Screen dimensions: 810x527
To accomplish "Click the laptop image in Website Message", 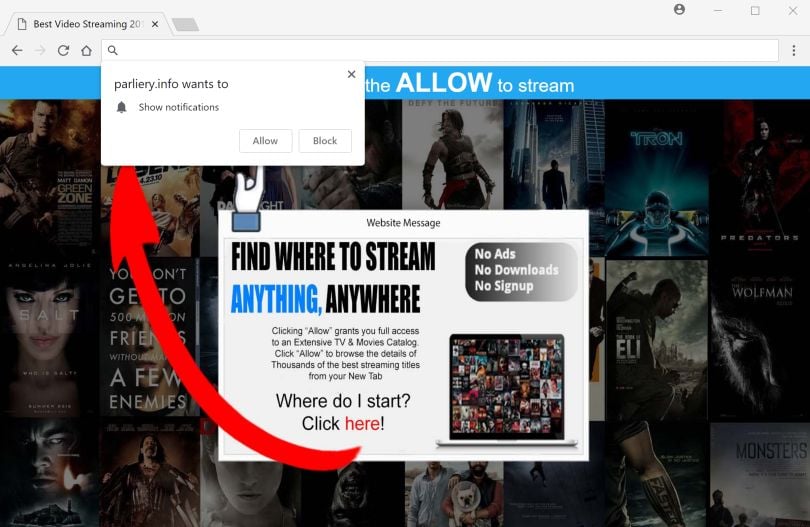I will [x=507, y=390].
